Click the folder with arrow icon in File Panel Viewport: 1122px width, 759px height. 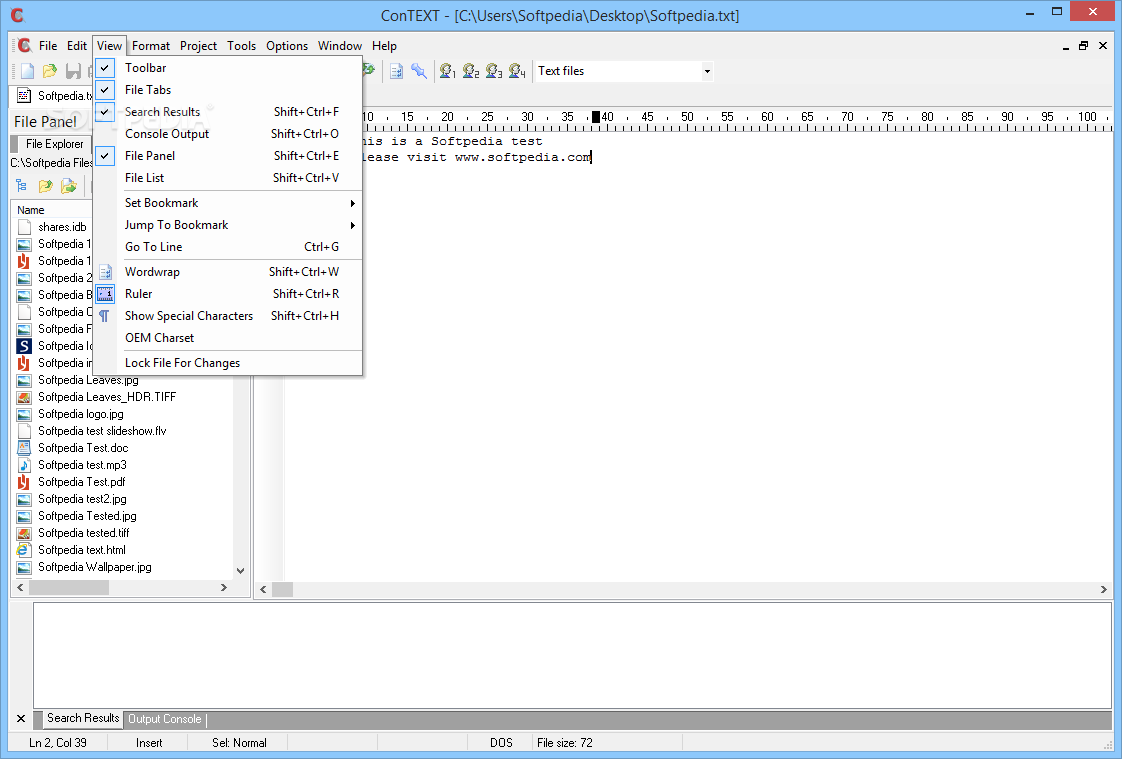tap(69, 186)
